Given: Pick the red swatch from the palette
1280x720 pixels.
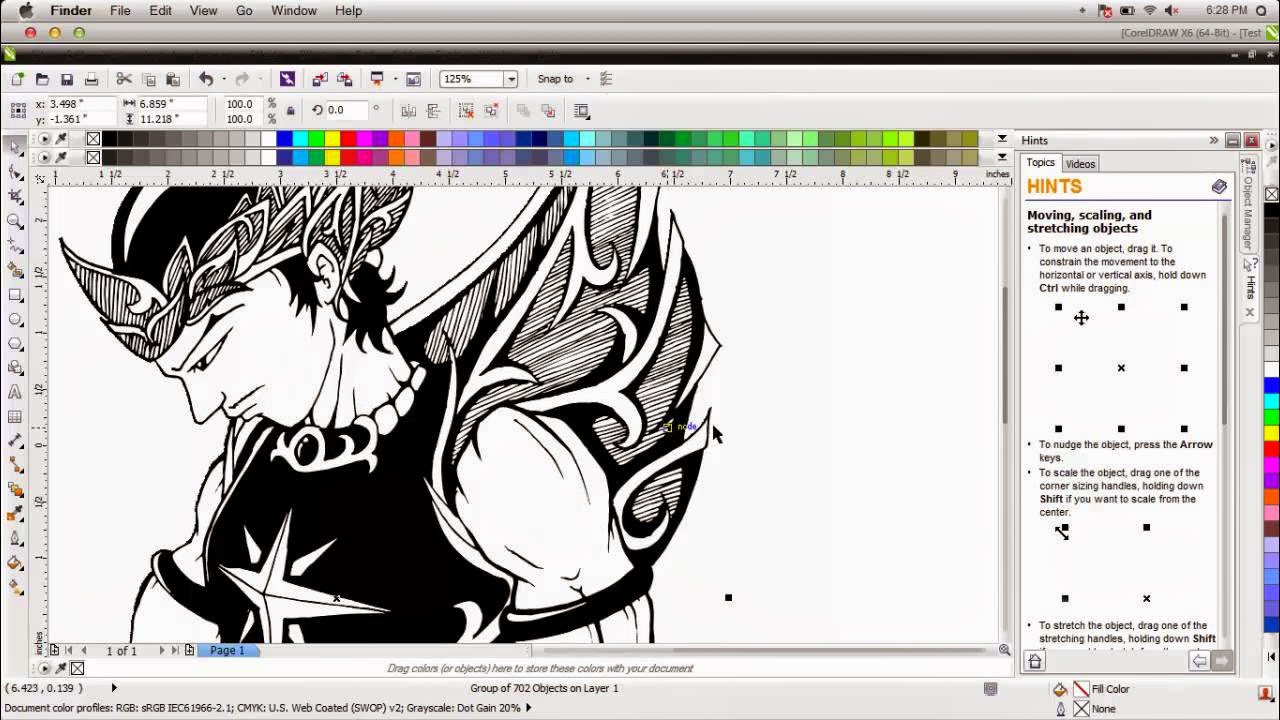Looking at the screenshot, I should 348,138.
